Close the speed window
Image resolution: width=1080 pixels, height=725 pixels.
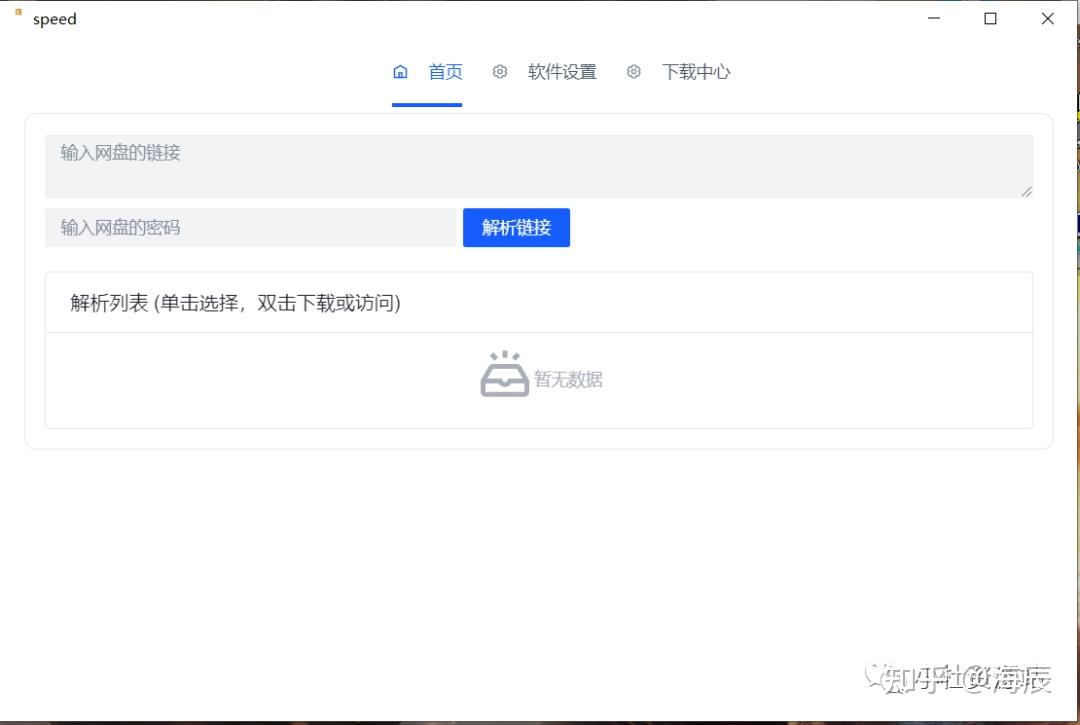[x=1048, y=19]
